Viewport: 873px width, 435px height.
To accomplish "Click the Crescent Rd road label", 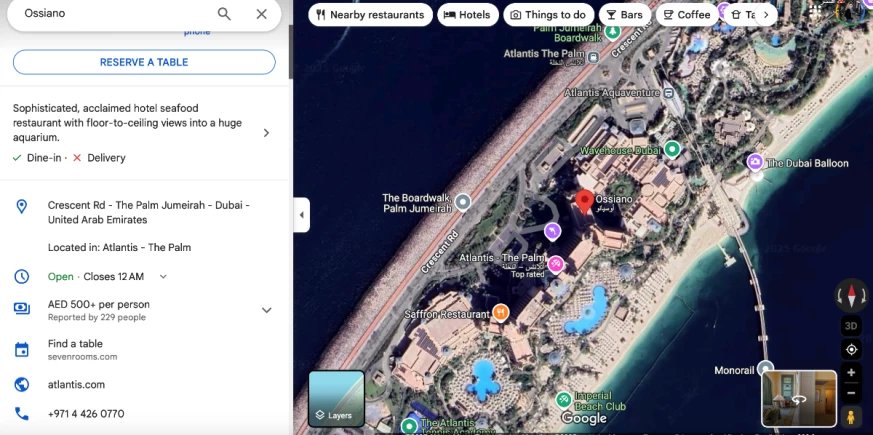I will [x=440, y=252].
